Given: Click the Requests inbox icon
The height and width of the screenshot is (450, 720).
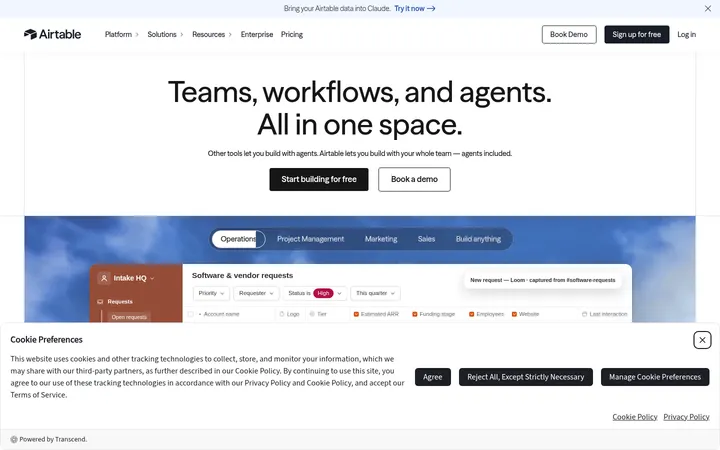Looking at the screenshot, I should [x=100, y=302].
